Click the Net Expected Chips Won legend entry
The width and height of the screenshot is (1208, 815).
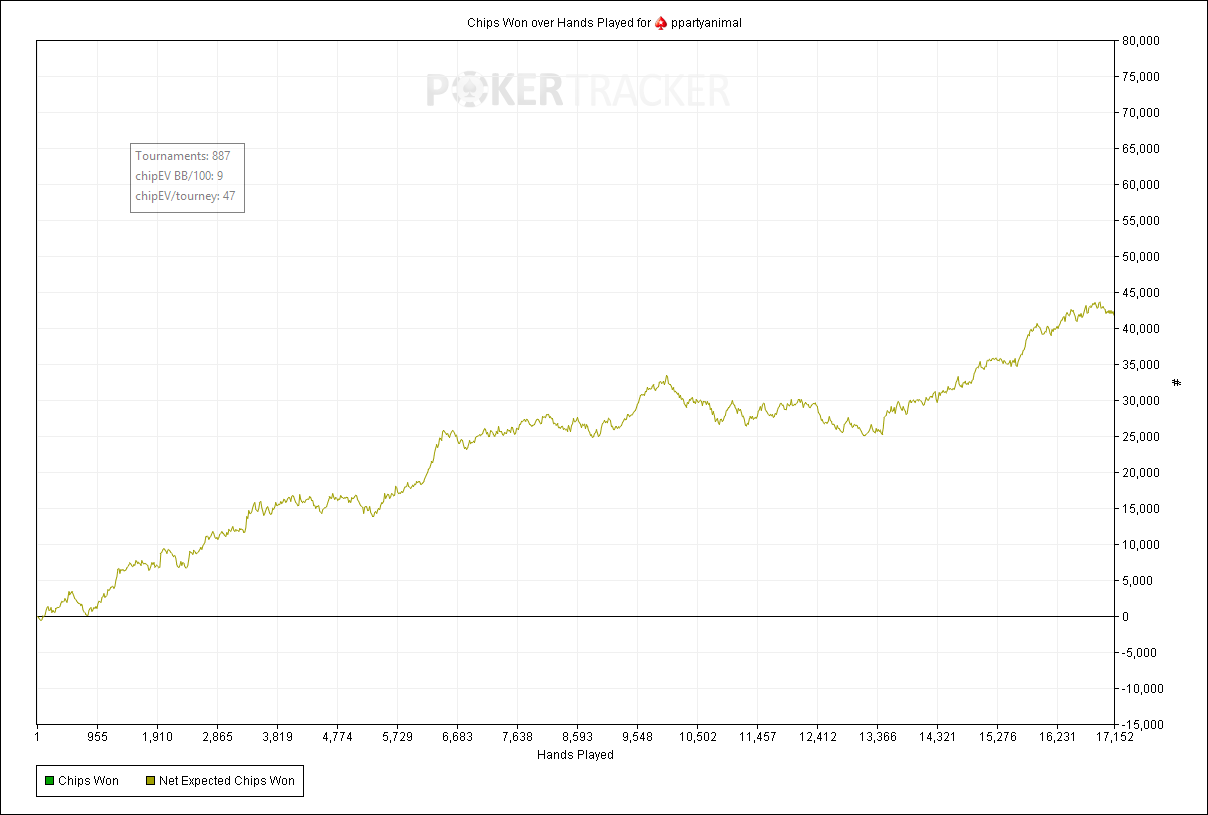(220, 781)
